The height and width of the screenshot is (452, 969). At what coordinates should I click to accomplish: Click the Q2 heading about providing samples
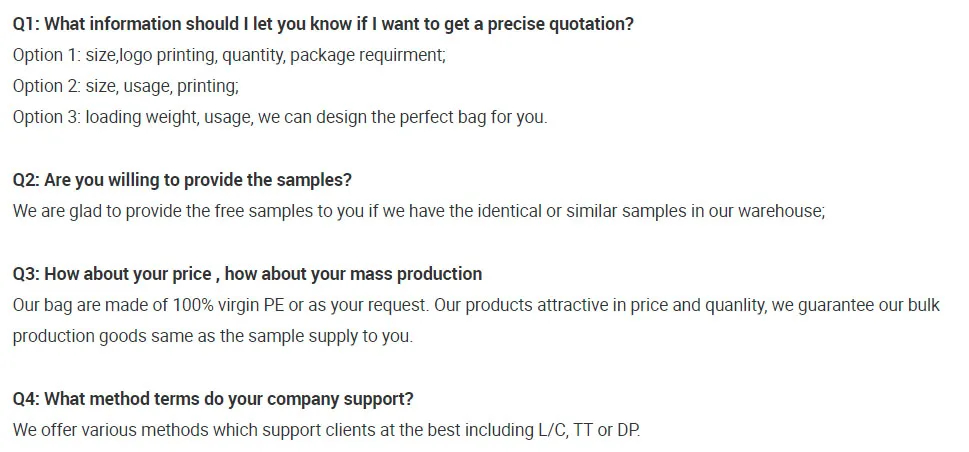click(x=182, y=180)
